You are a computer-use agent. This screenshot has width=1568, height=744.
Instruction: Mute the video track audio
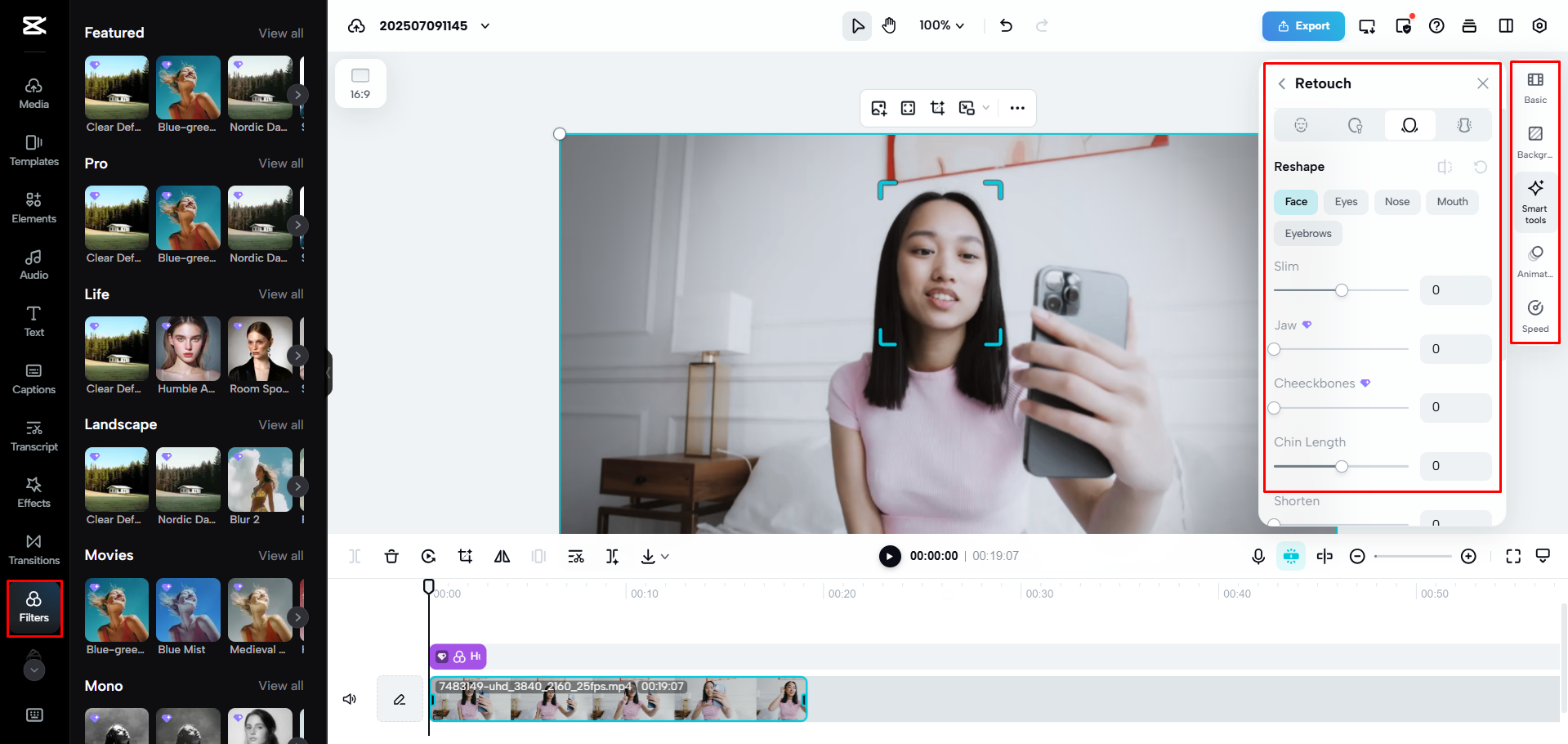click(350, 699)
